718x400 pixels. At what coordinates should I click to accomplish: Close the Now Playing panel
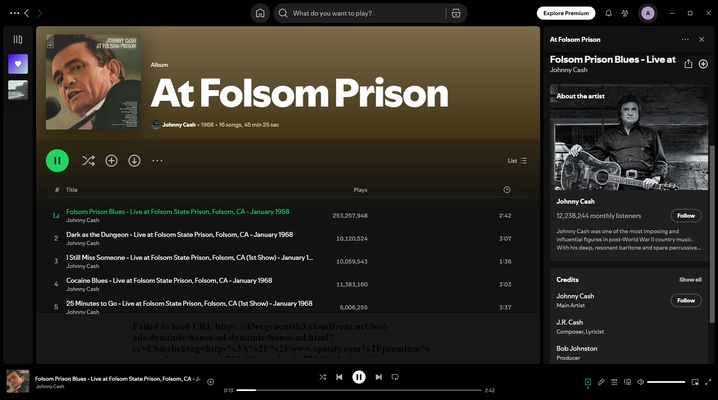(x=701, y=39)
